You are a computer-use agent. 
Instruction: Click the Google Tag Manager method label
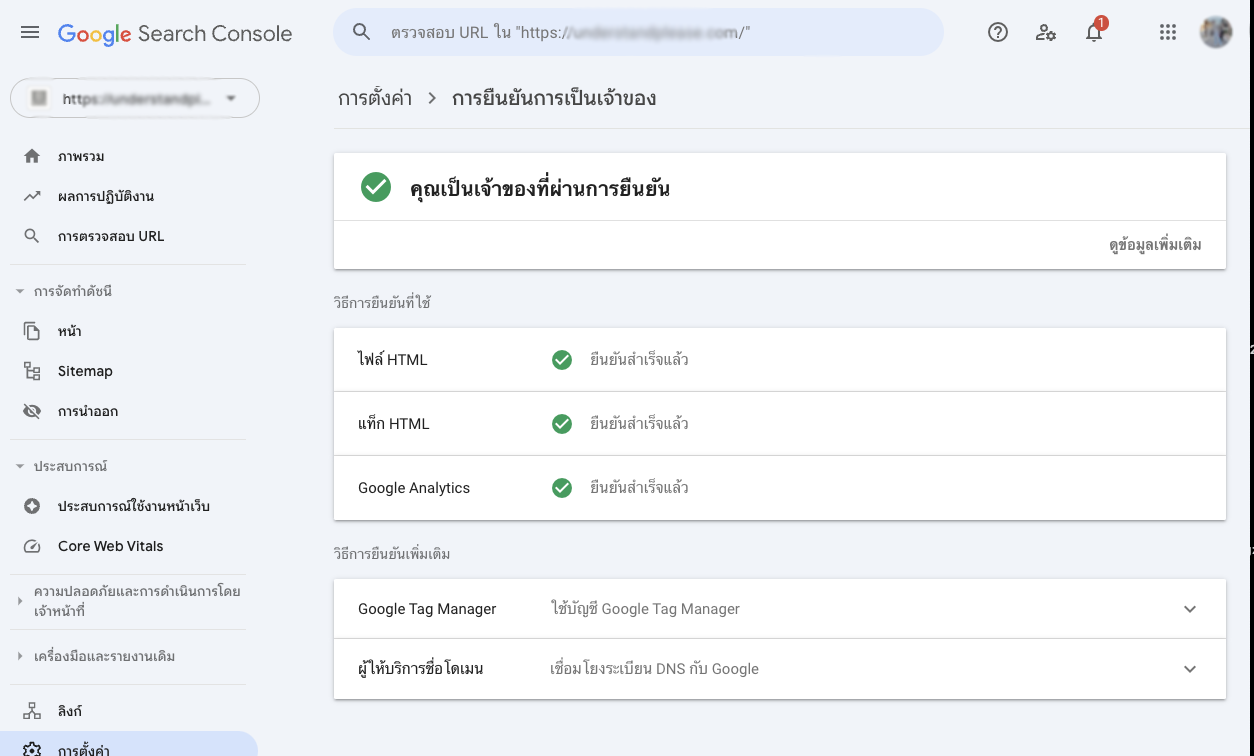point(427,609)
